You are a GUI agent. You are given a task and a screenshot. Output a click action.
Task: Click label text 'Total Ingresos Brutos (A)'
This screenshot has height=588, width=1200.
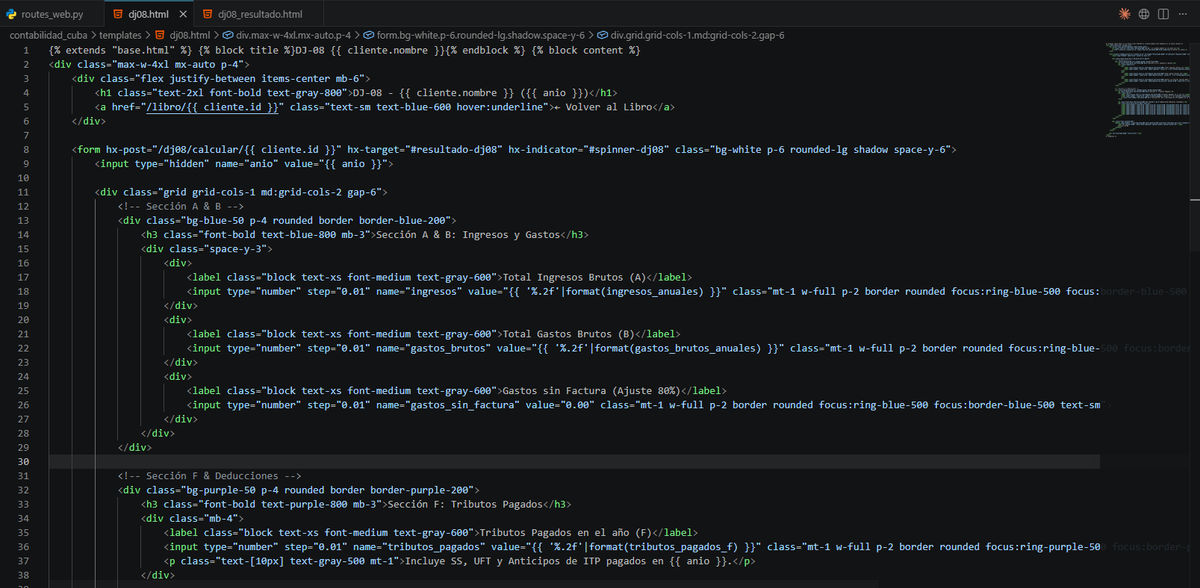(x=574, y=277)
